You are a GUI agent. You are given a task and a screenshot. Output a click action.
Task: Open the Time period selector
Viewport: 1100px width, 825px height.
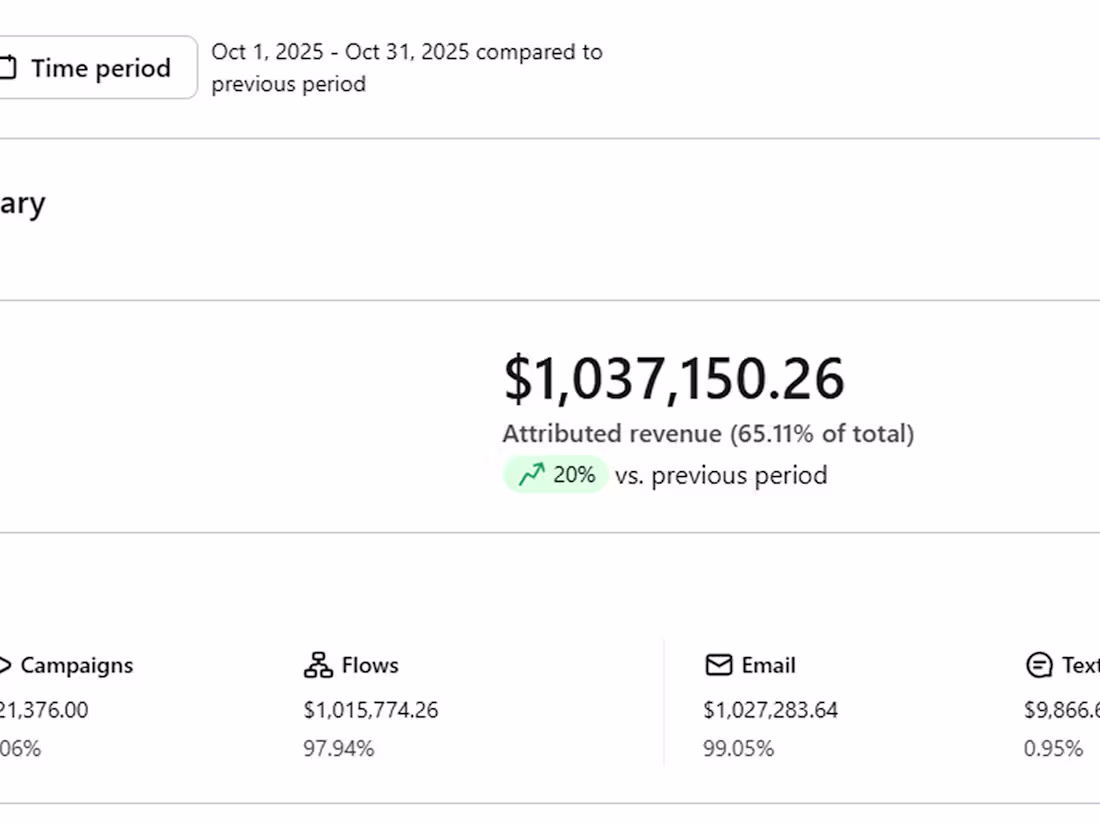pos(98,68)
